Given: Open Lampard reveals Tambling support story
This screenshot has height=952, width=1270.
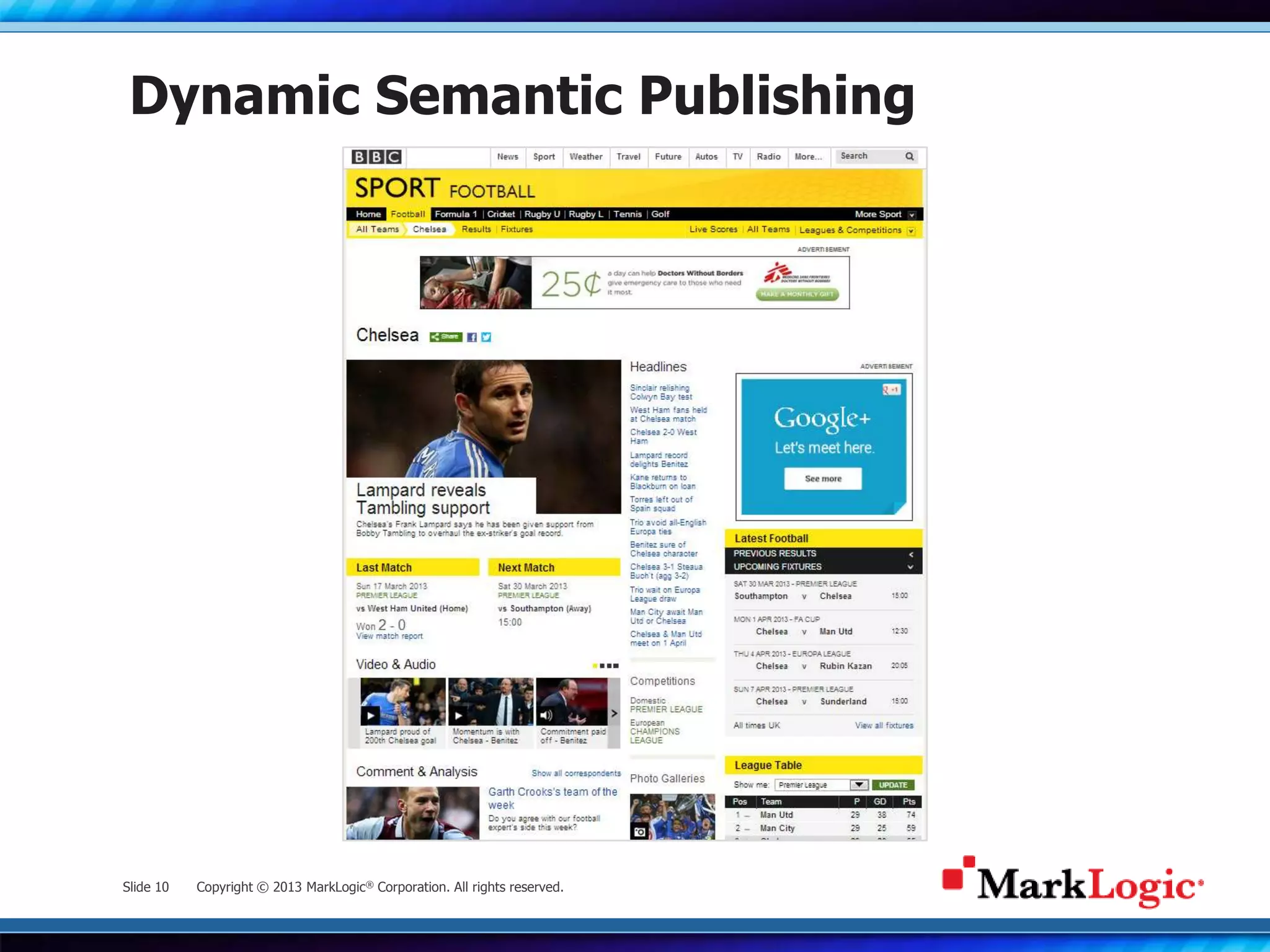Looking at the screenshot, I should pyautogui.click(x=422, y=499).
